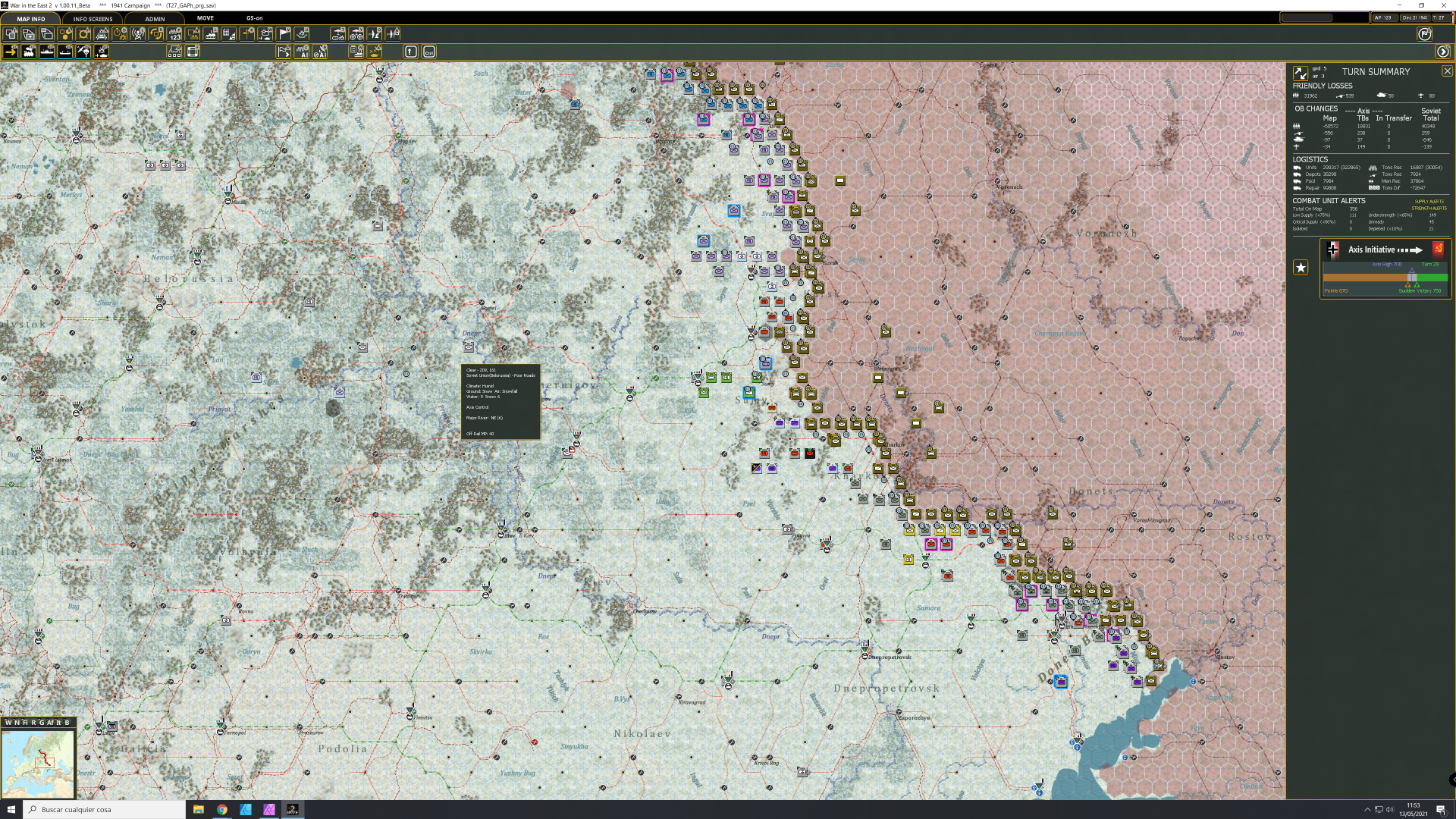
Task: Click the aircraft auto-intercept icon
Action: pyautogui.click(x=393, y=33)
